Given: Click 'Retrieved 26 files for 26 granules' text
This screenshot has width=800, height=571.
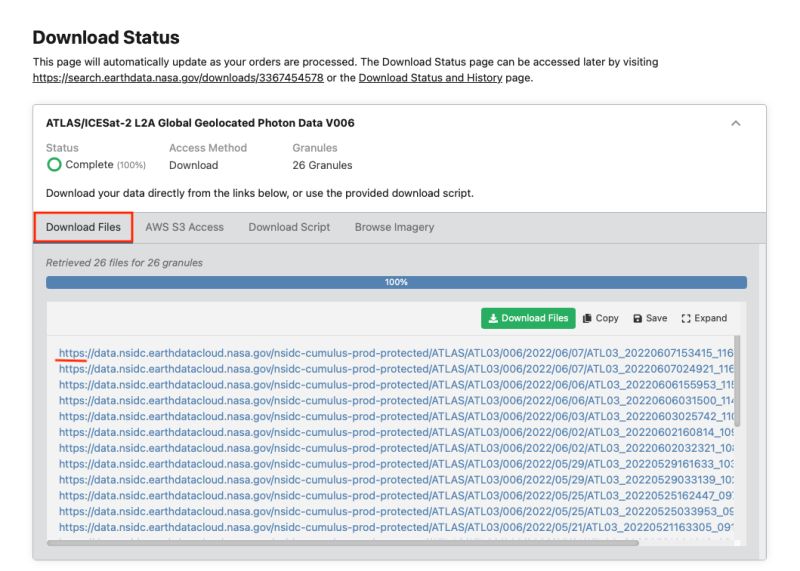Looking at the screenshot, I should pos(124,263).
